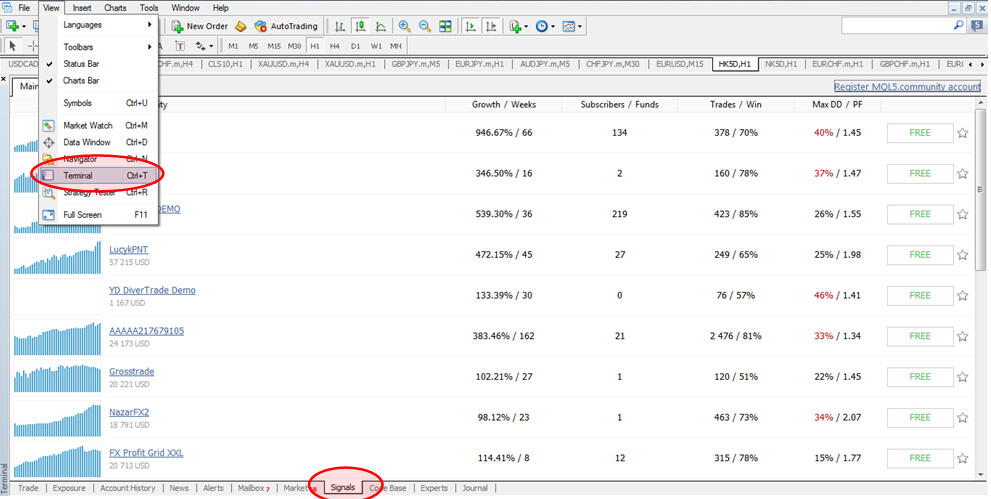Click the Market Watch menu icon

49,126
